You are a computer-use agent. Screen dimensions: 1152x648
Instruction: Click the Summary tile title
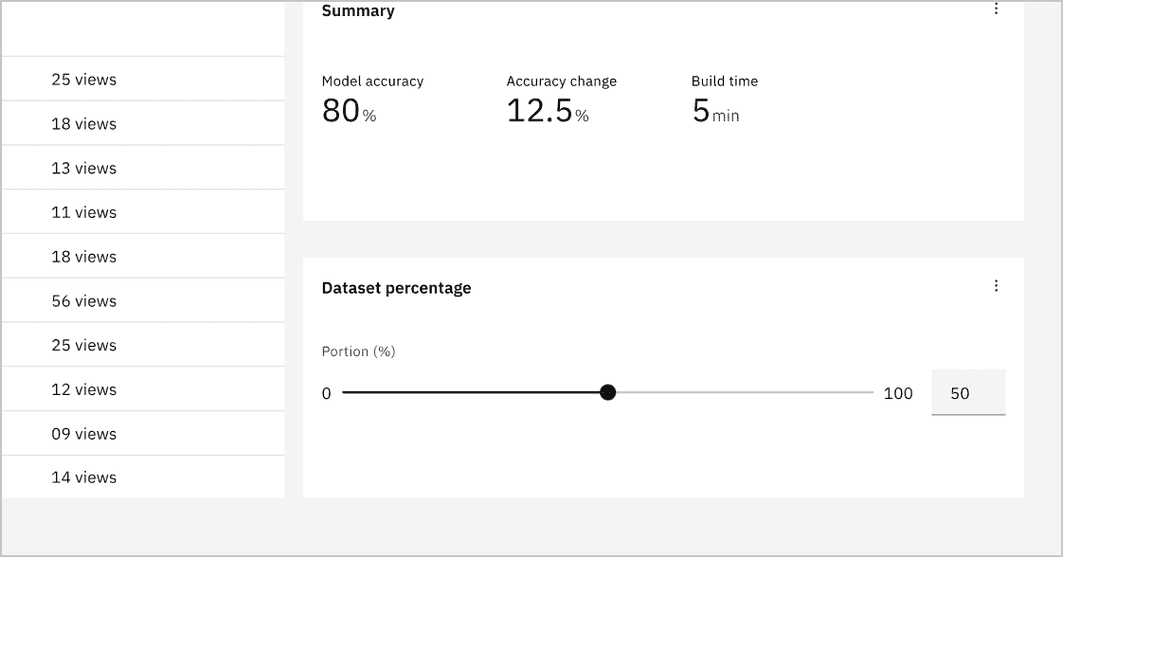coord(357,11)
